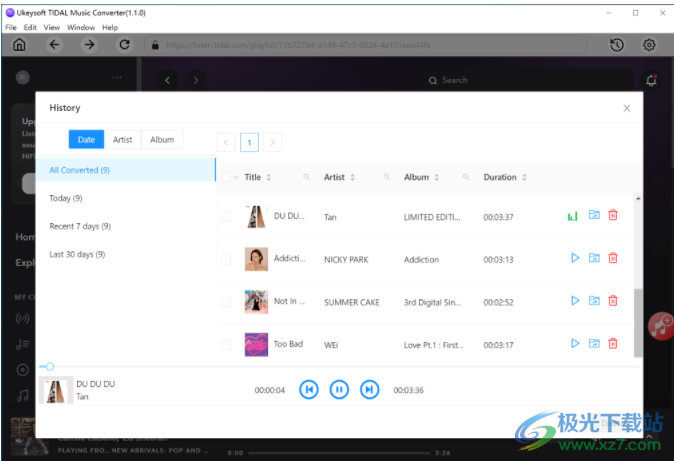This screenshot has width=674, height=461.
Task: Play the Not In track by SUMMER CAKE
Action: click(x=575, y=301)
